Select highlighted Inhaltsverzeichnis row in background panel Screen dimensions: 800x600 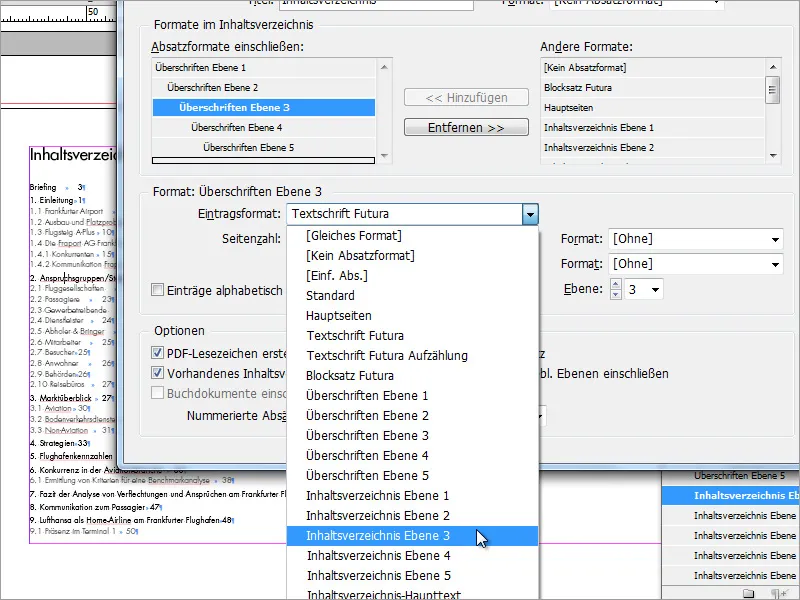[x=731, y=495]
